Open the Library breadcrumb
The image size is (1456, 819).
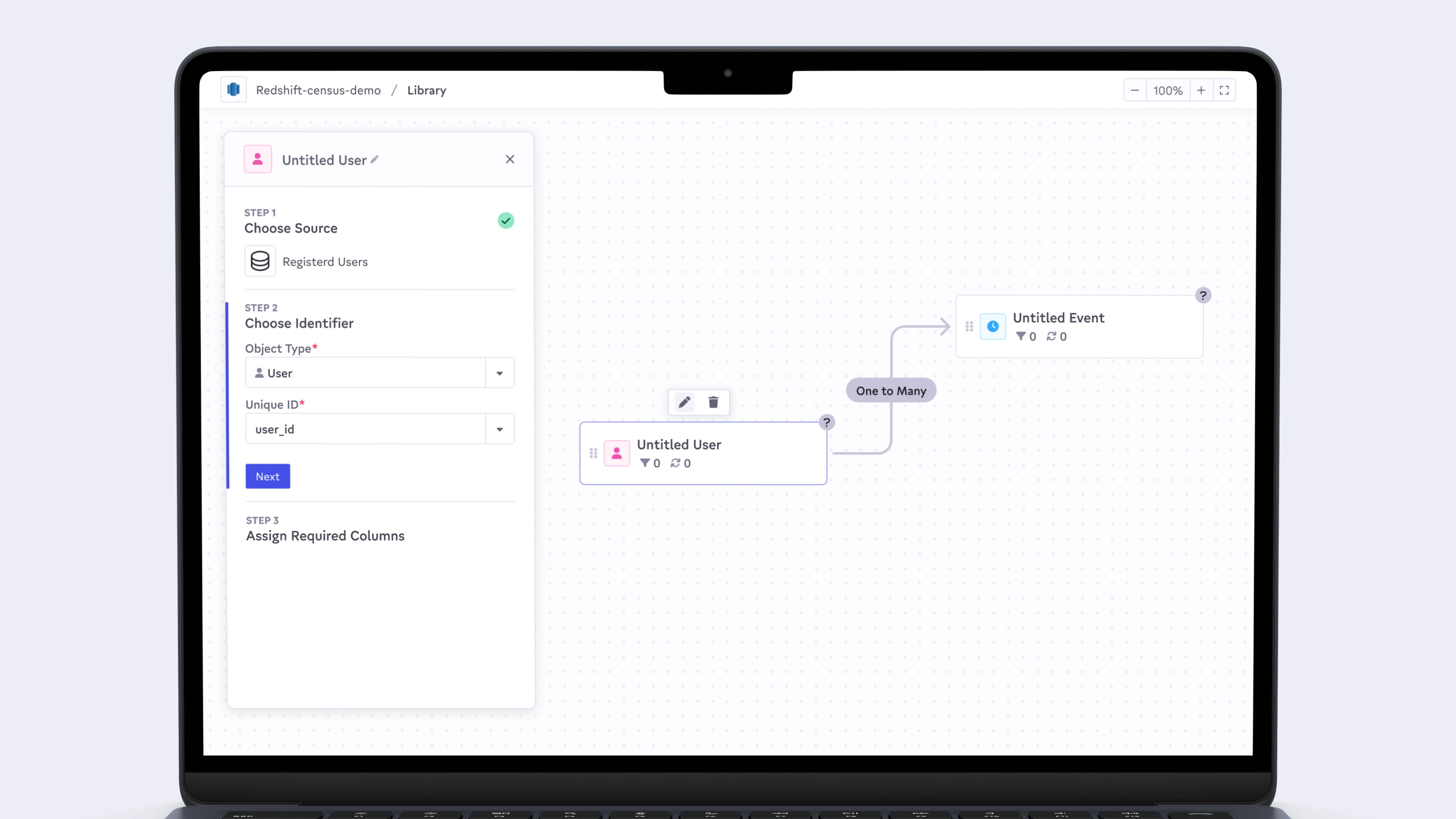[426, 91]
